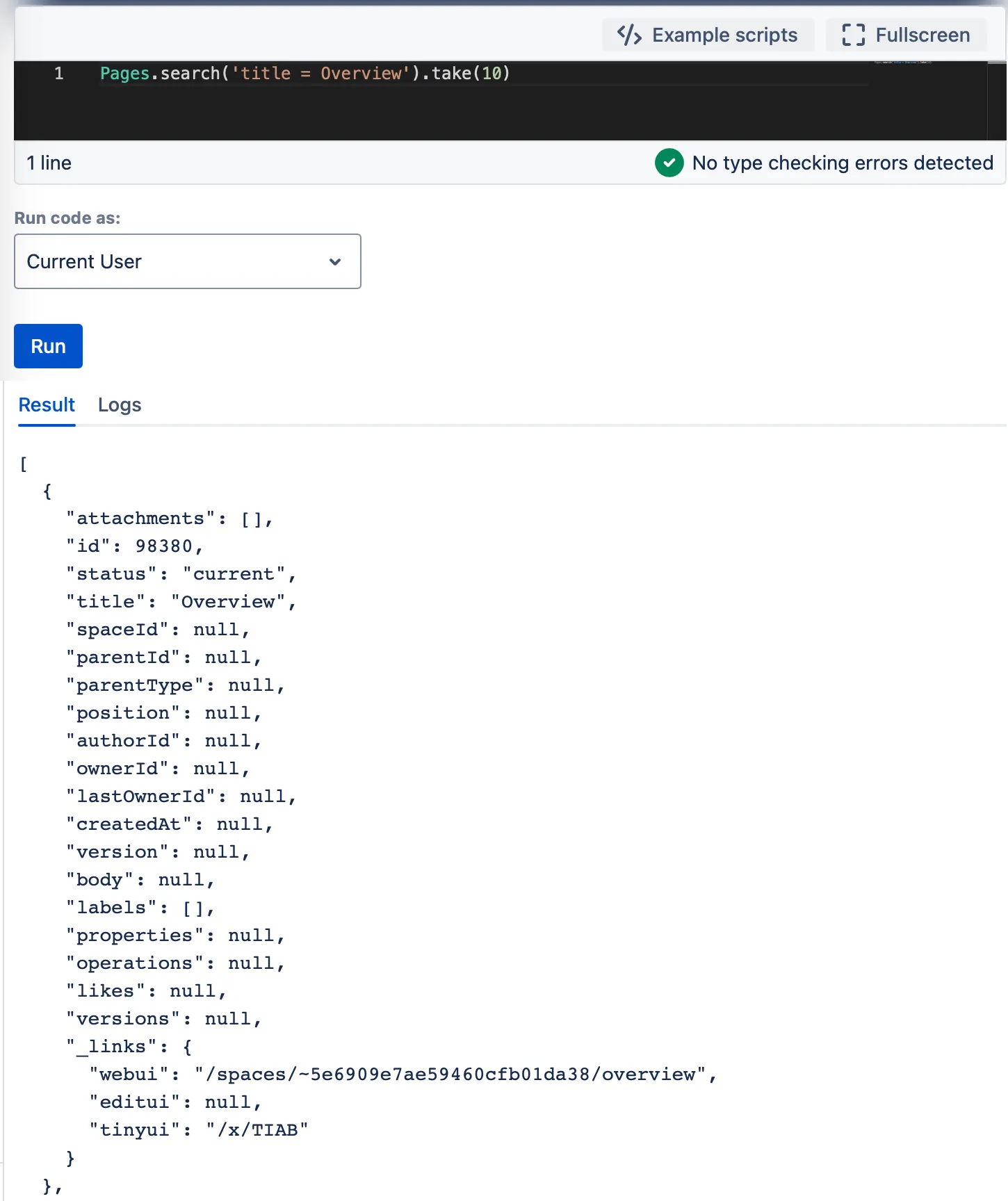Click the "status": "current" line
The image size is (1008, 1201).
tap(181, 574)
